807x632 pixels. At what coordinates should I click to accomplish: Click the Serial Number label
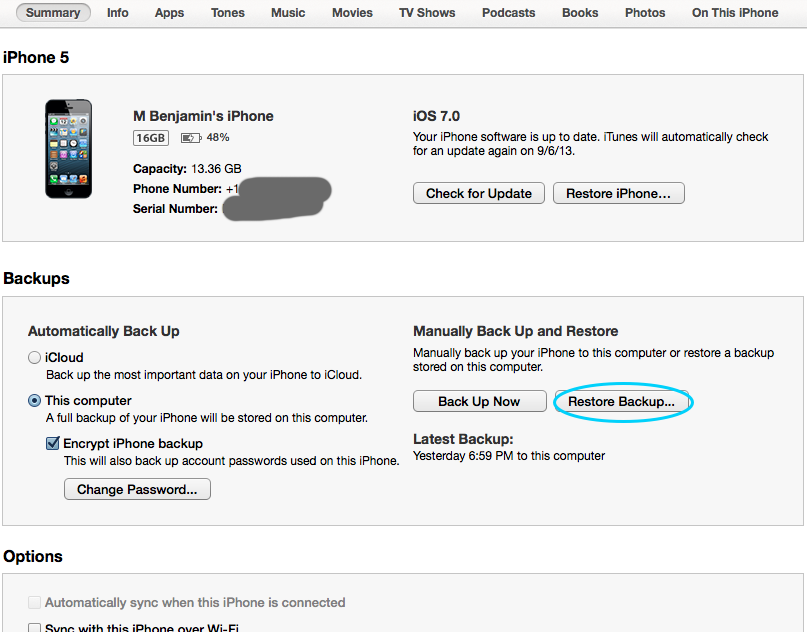coord(175,208)
